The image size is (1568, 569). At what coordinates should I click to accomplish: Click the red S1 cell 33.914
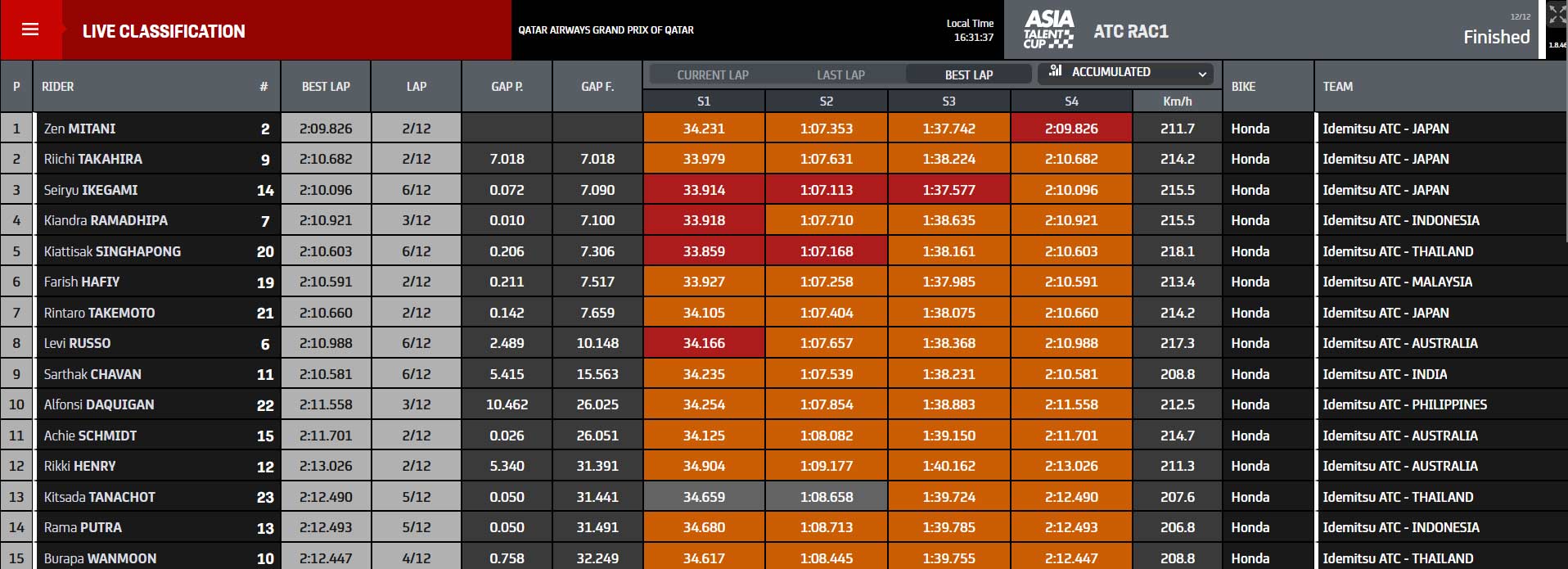point(704,190)
